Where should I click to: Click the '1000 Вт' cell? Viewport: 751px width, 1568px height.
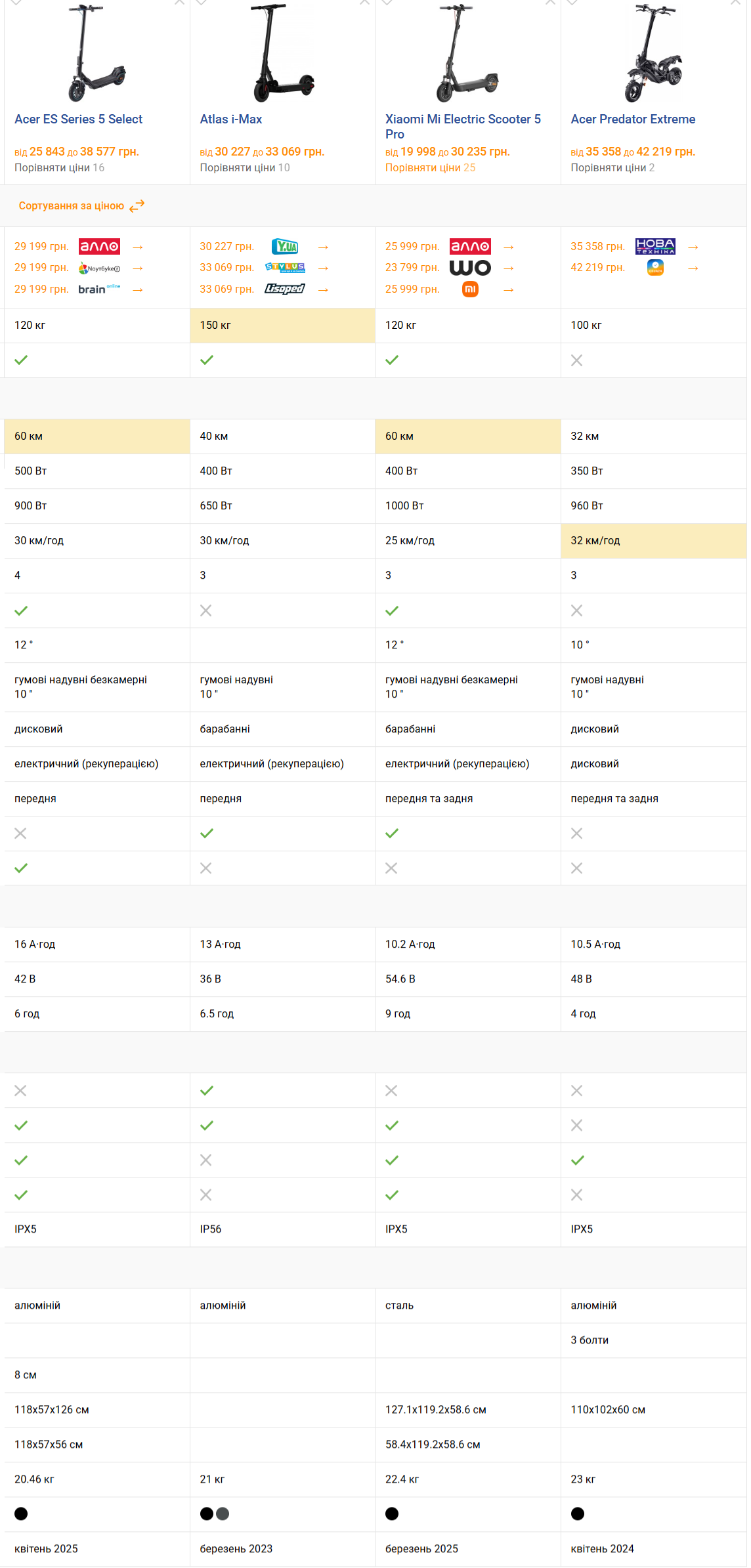(x=468, y=506)
